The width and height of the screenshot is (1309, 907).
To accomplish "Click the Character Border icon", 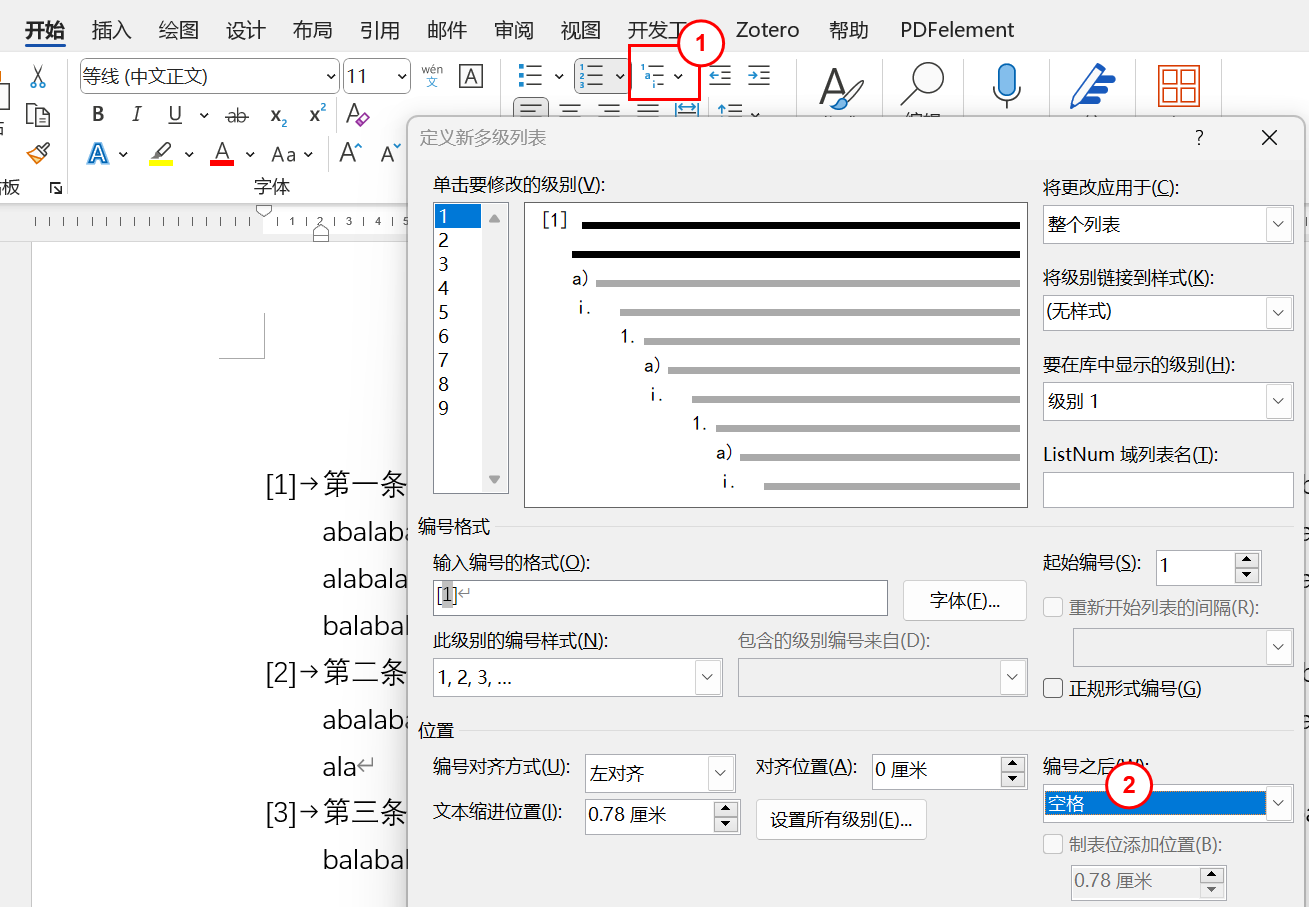I will pyautogui.click(x=470, y=76).
